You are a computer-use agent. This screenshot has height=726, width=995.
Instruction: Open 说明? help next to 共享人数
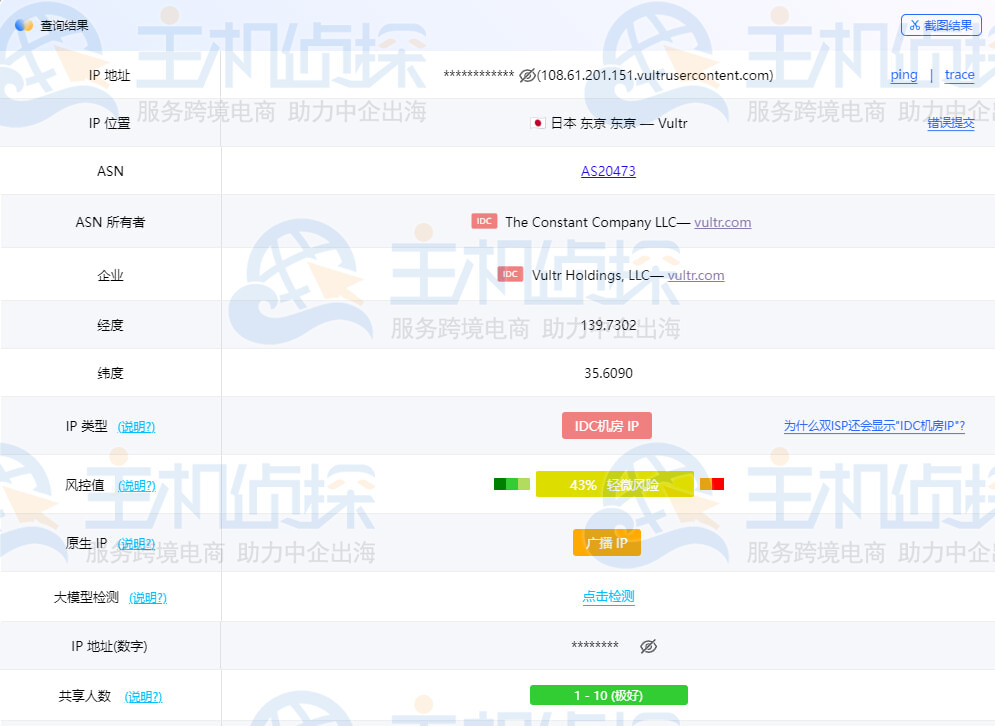click(x=143, y=696)
